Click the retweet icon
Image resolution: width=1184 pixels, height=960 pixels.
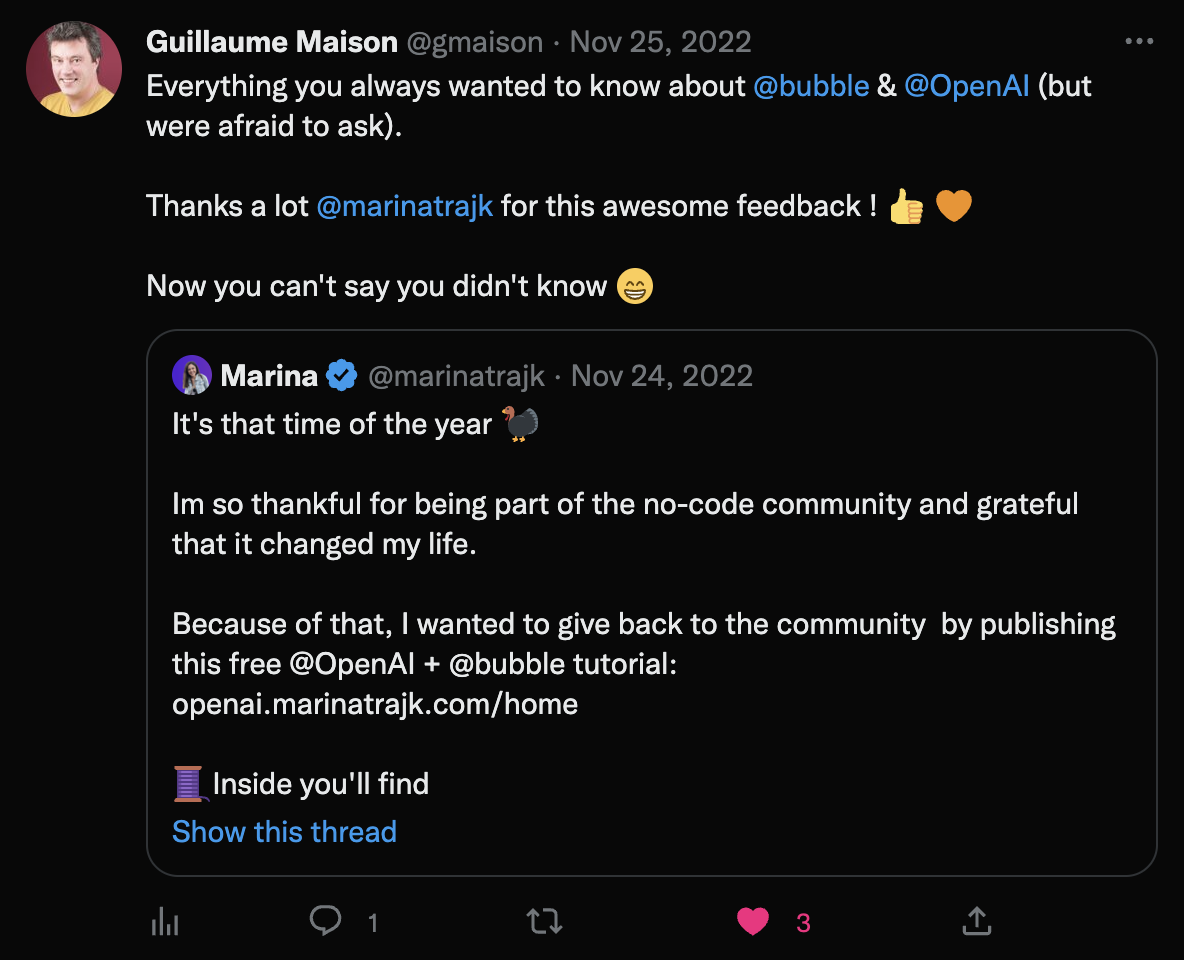[544, 920]
